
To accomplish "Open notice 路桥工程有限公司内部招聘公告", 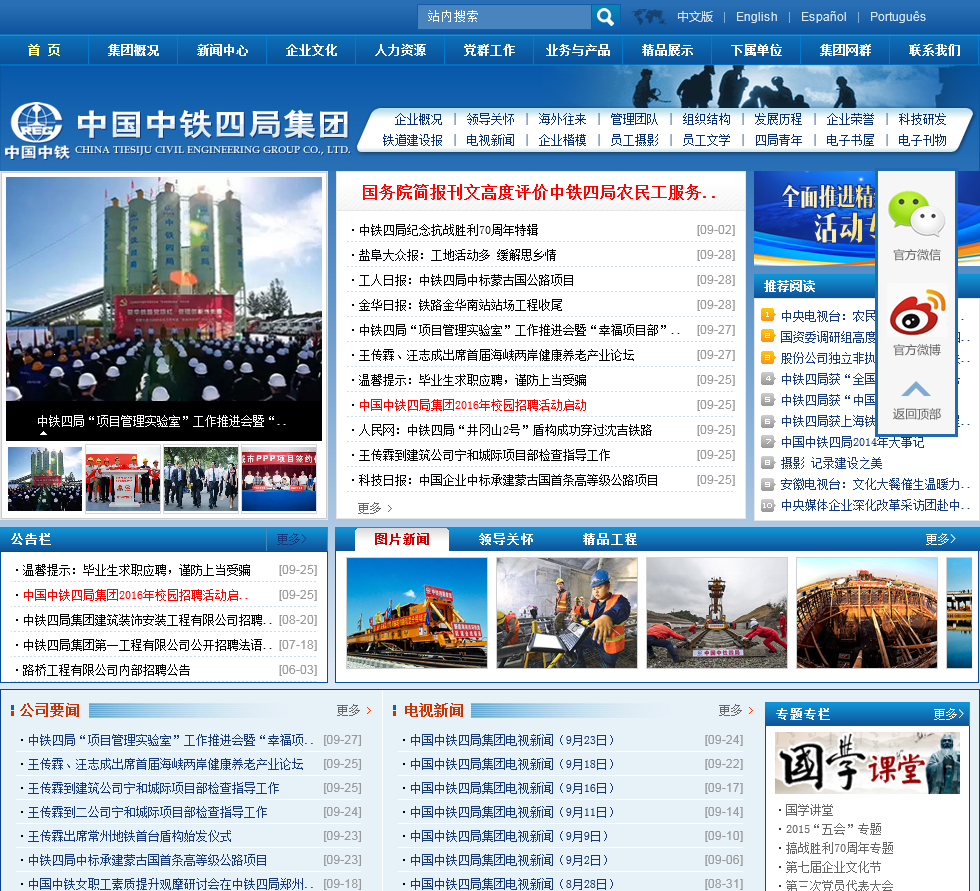I will [106, 670].
